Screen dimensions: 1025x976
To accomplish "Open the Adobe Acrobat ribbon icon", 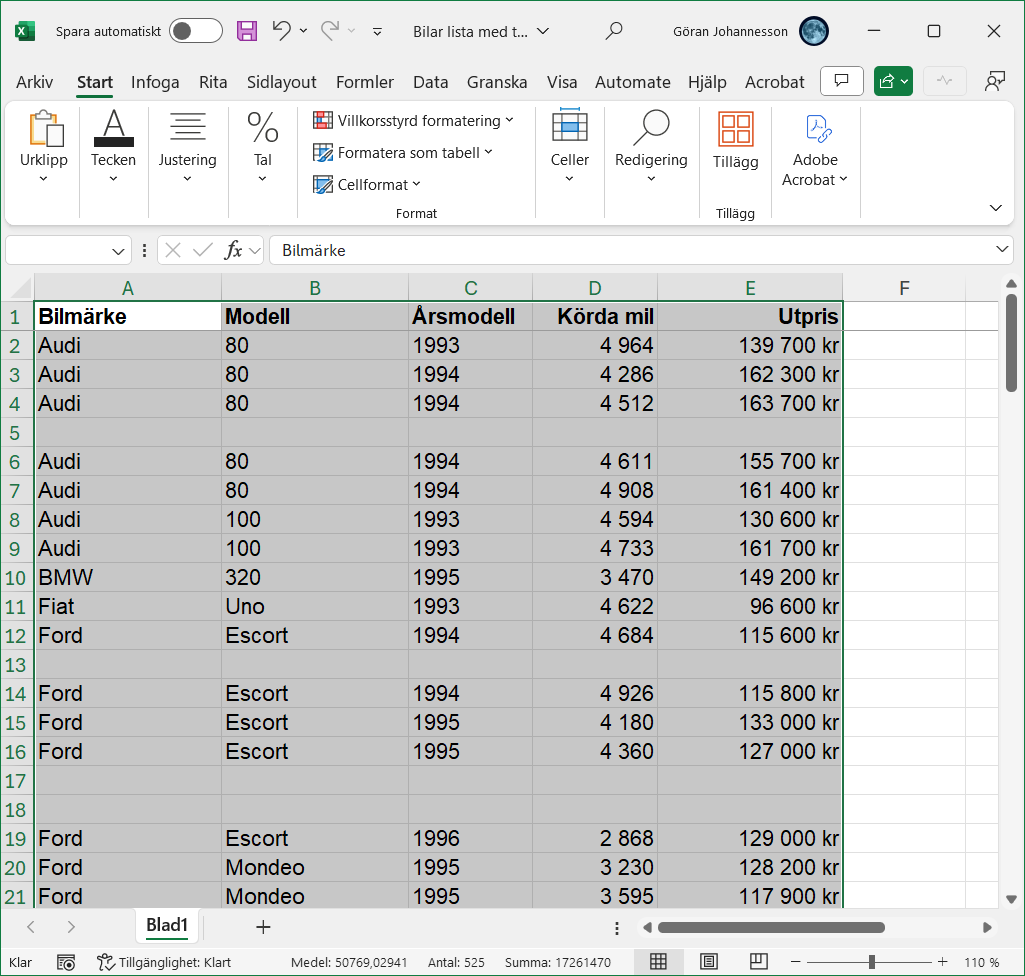I will [814, 150].
